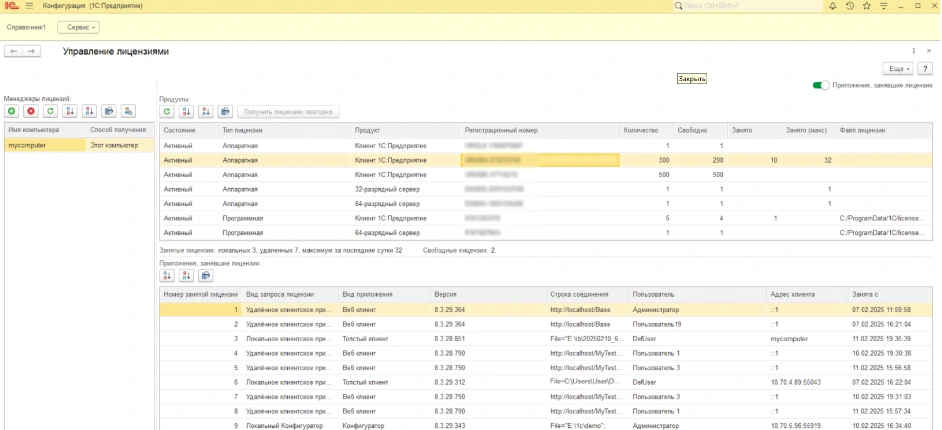Click the back navigation arrow
The height and width of the screenshot is (430, 942).
pos(14,51)
